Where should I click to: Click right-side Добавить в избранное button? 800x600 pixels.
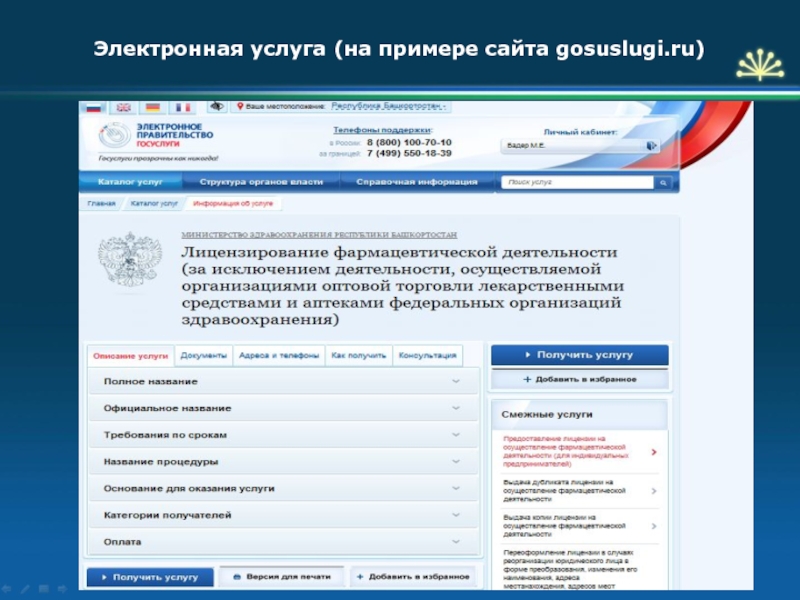click(580, 380)
